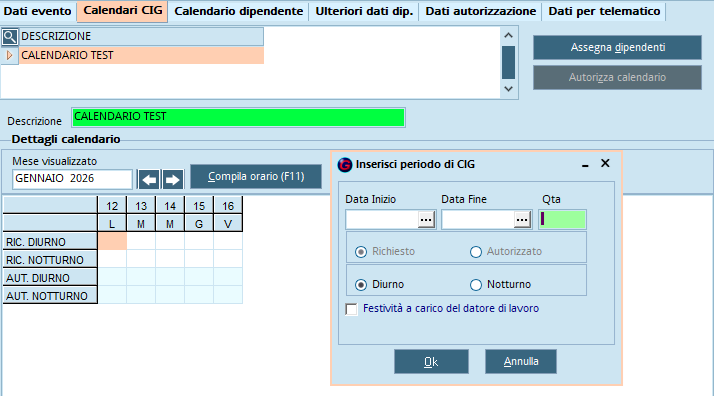Click into the Data Inizio field
The height and width of the screenshot is (396, 714).
point(382,220)
